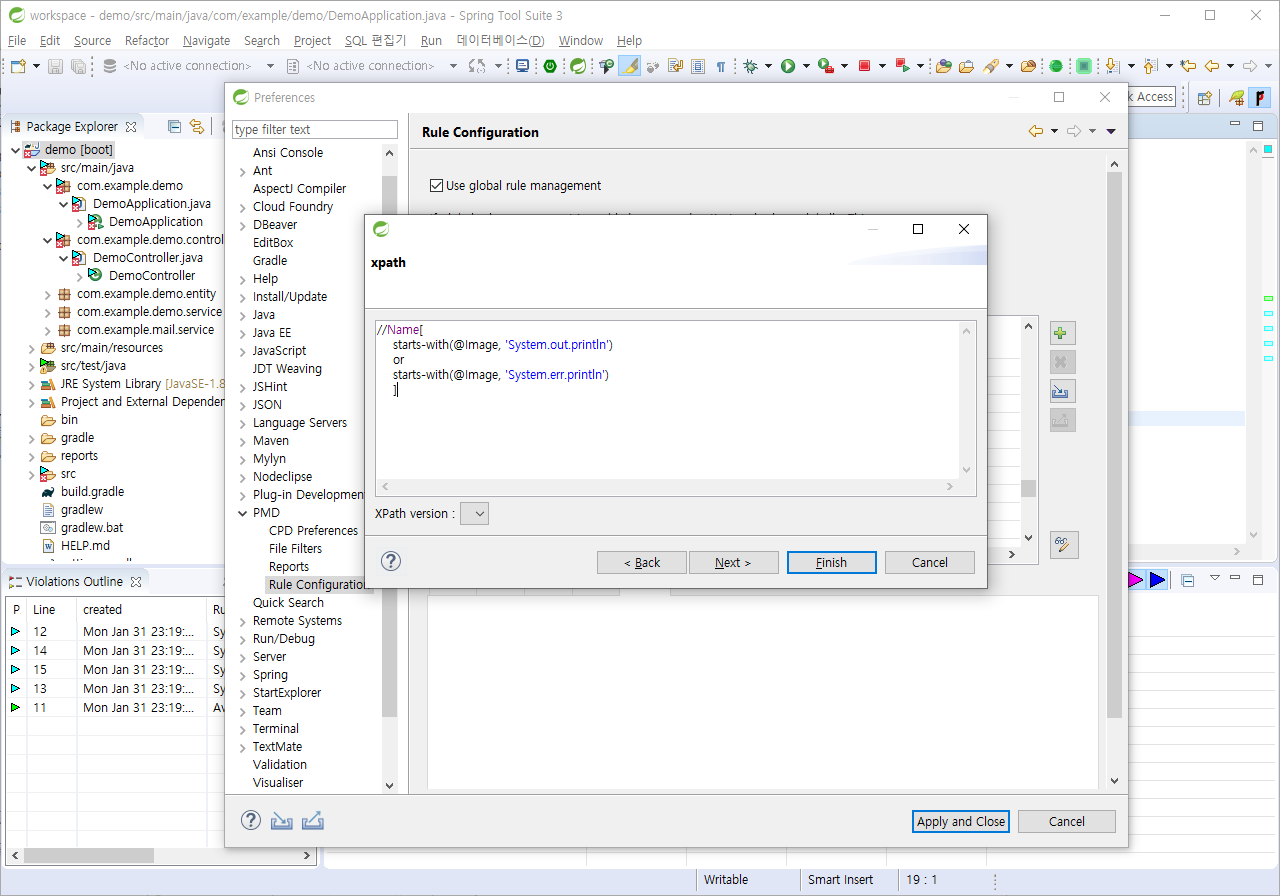Click Finish in xpath dialog
Screen dimensions: 1280x896
[x=832, y=562]
